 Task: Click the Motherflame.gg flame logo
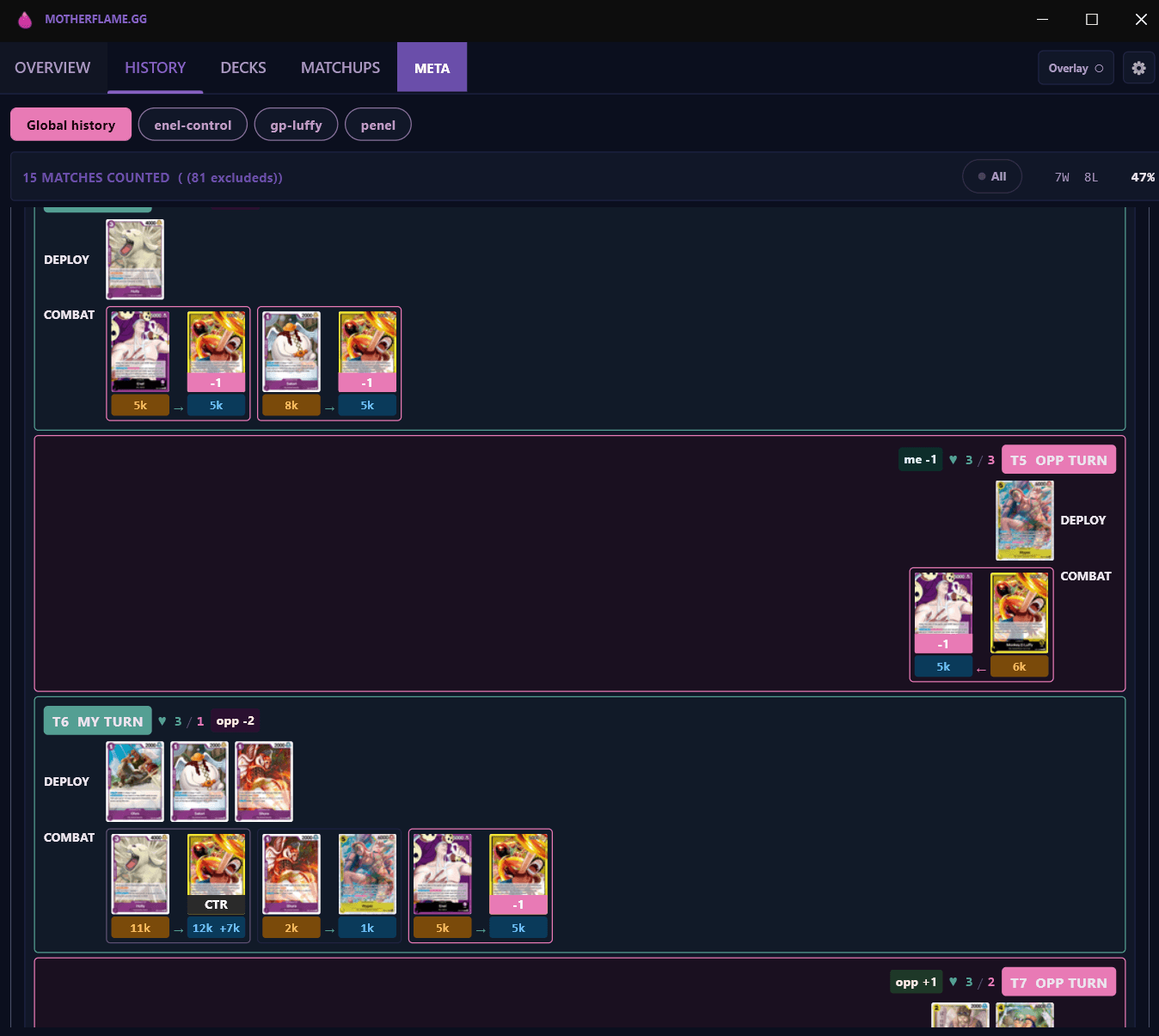(25, 20)
